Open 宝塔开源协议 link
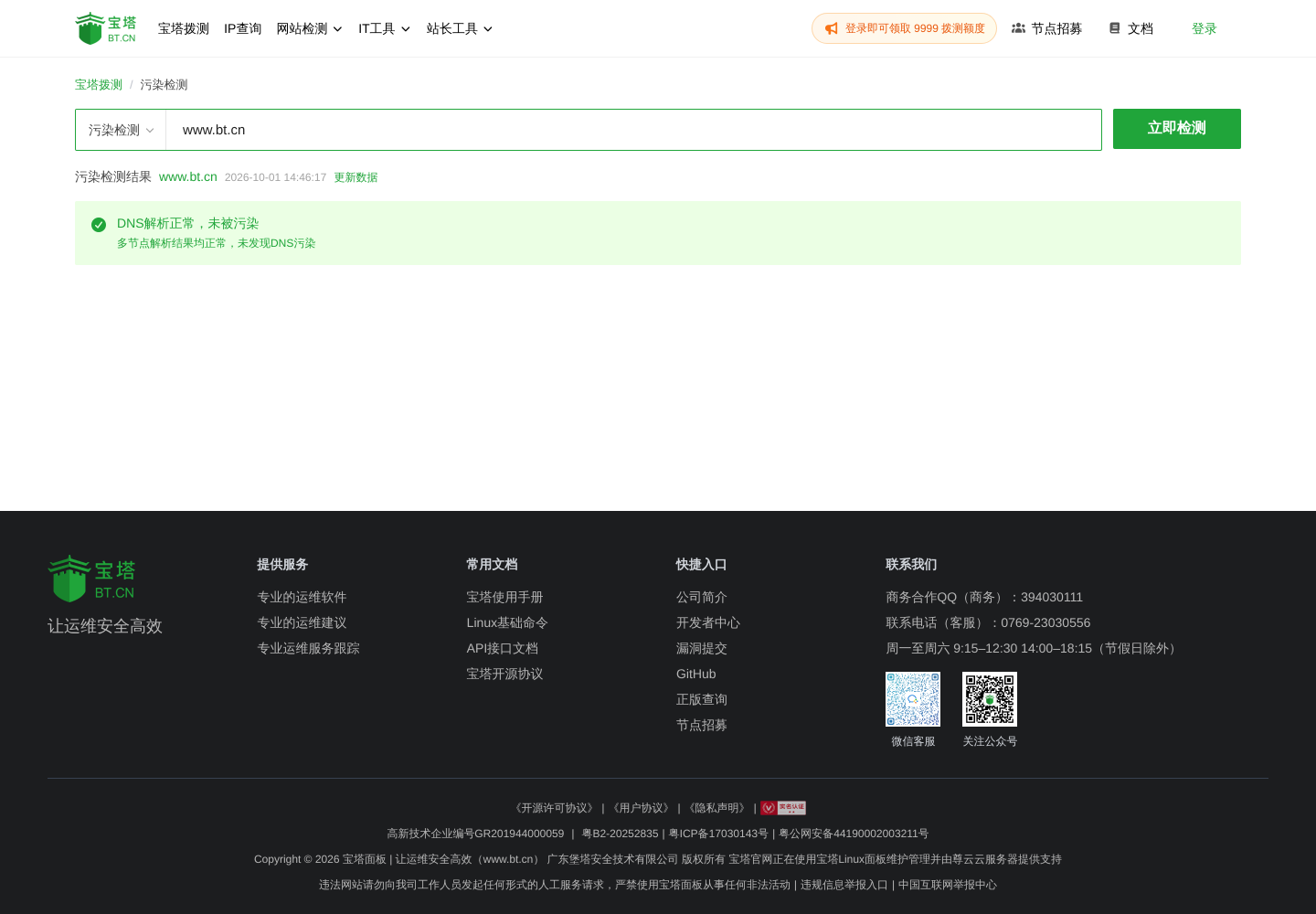Viewport: 1316px width, 914px height. pos(504,674)
